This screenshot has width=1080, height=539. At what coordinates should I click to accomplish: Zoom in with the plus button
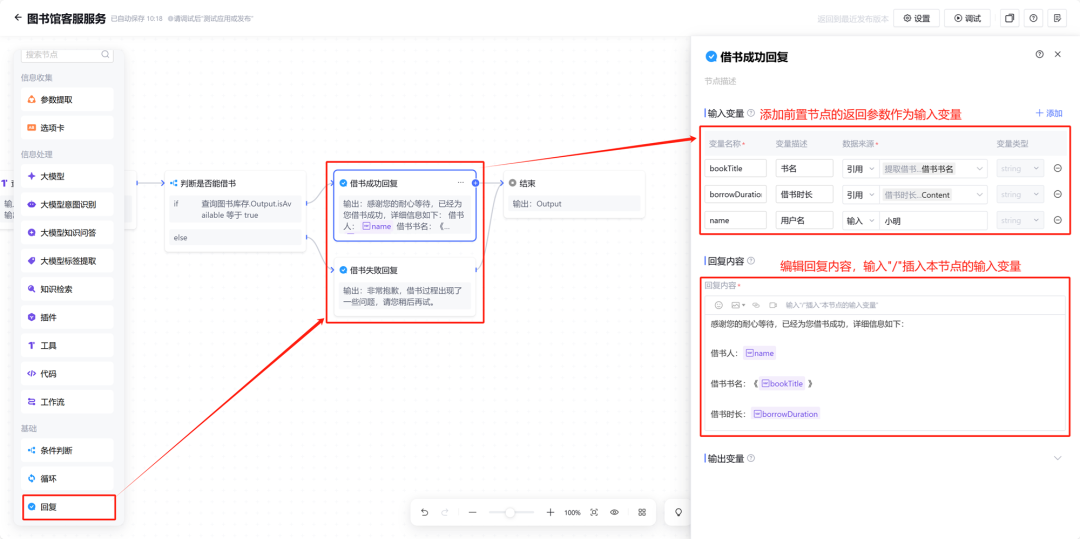(550, 513)
